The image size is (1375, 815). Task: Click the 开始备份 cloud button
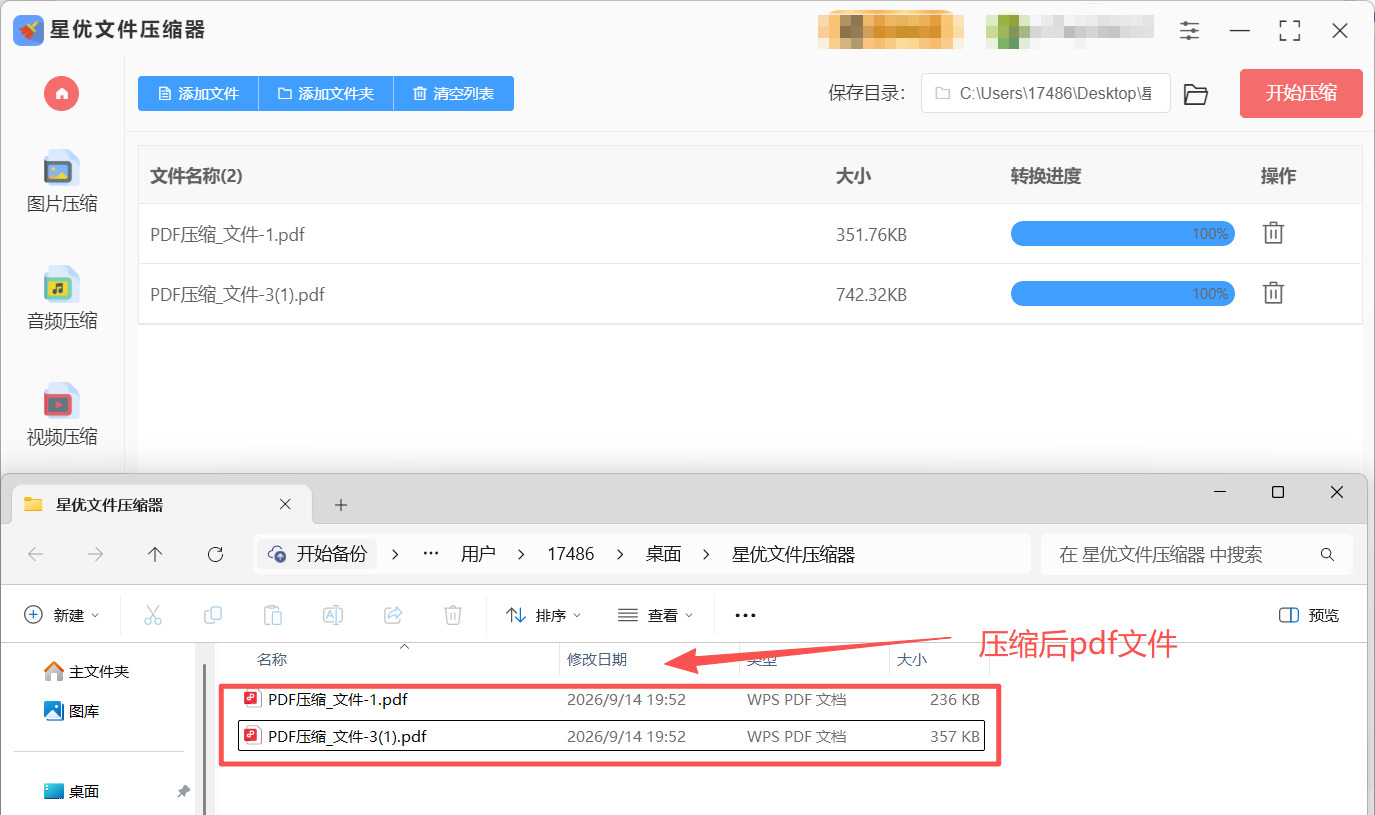pyautogui.click(x=318, y=554)
